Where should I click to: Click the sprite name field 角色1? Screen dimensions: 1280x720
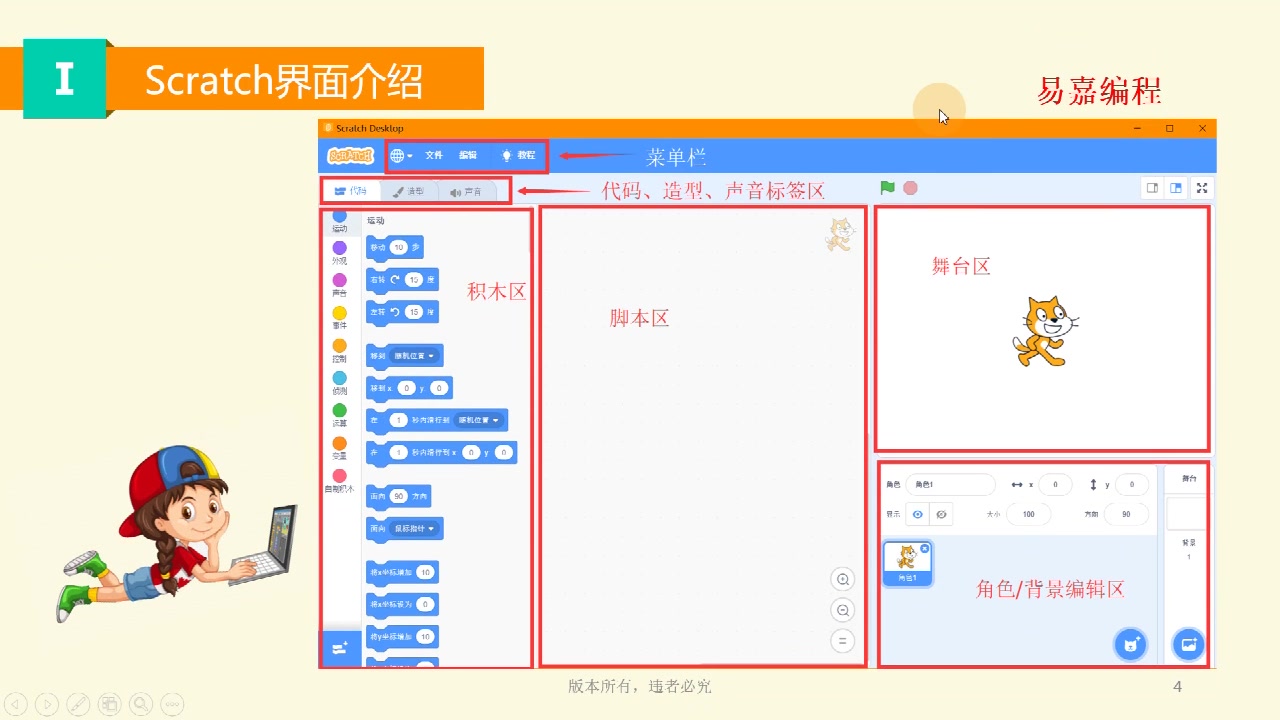point(950,484)
